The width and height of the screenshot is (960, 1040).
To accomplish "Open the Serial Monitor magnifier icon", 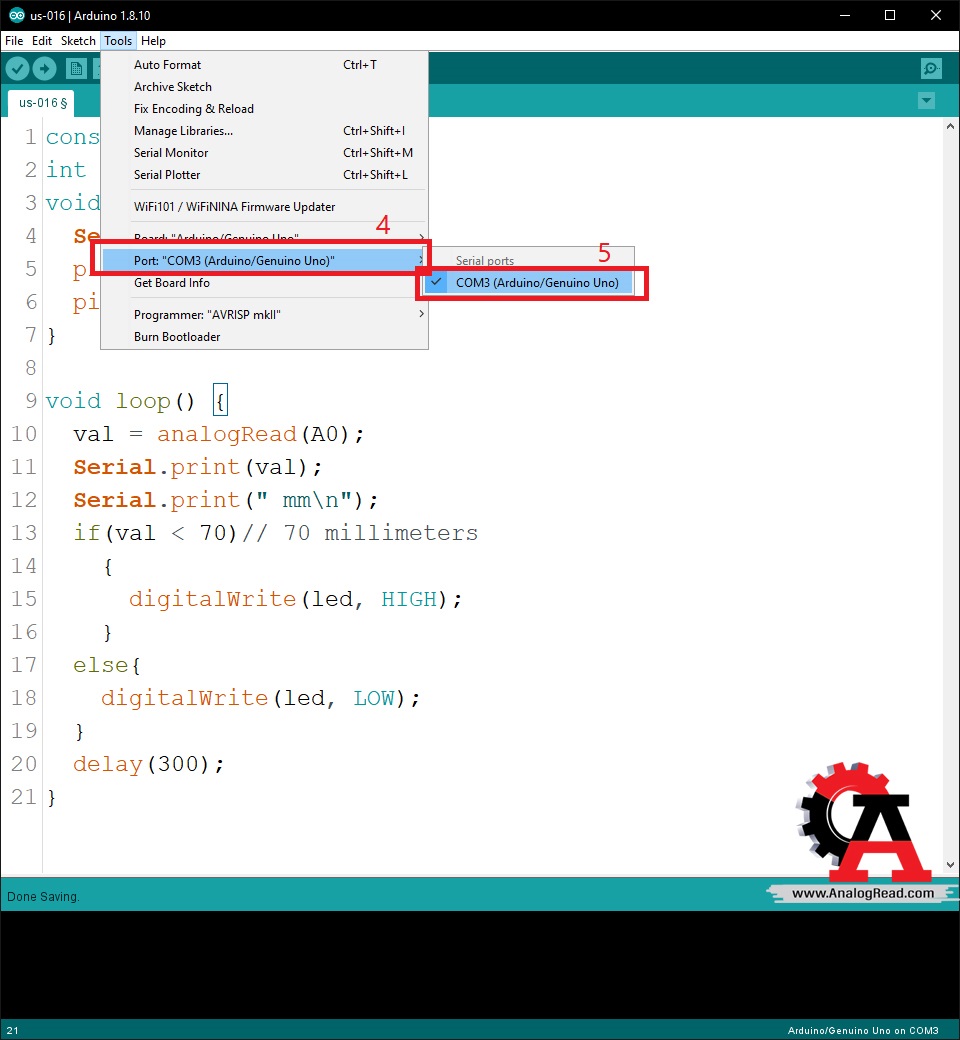I will [x=931, y=68].
